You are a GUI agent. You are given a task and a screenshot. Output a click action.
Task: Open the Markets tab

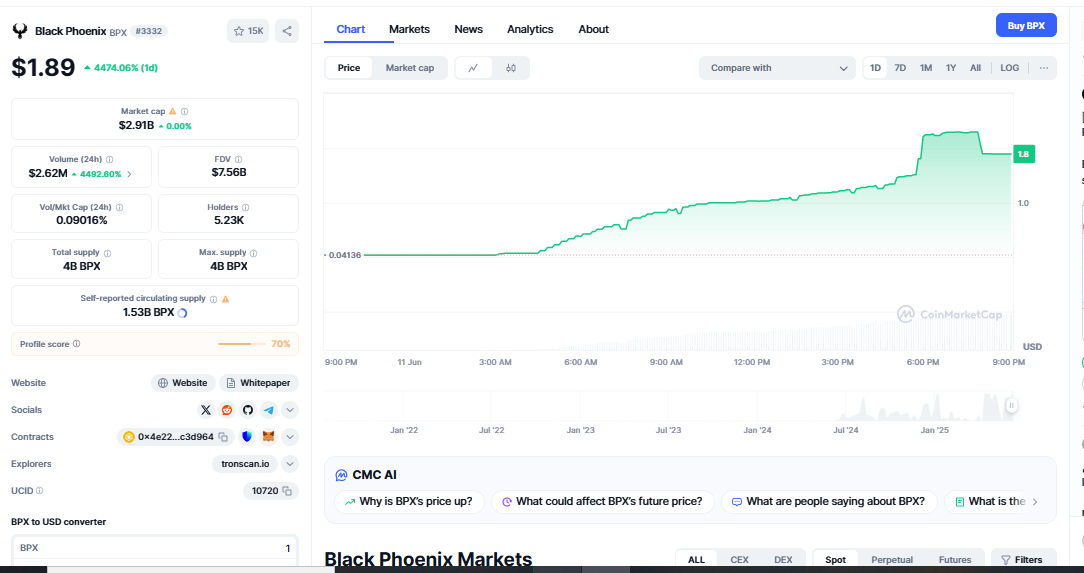pos(409,29)
